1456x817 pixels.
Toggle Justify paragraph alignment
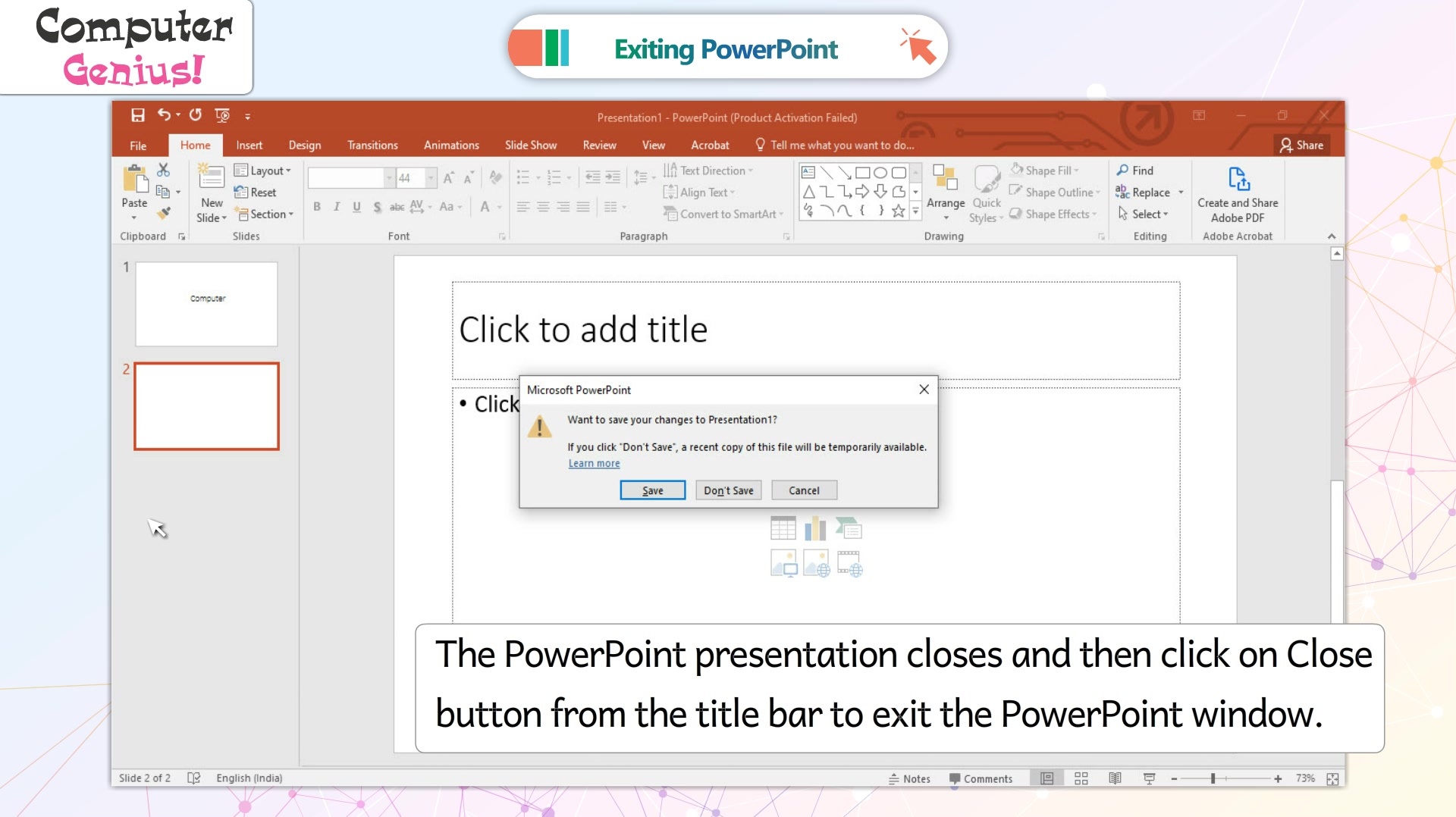582,207
